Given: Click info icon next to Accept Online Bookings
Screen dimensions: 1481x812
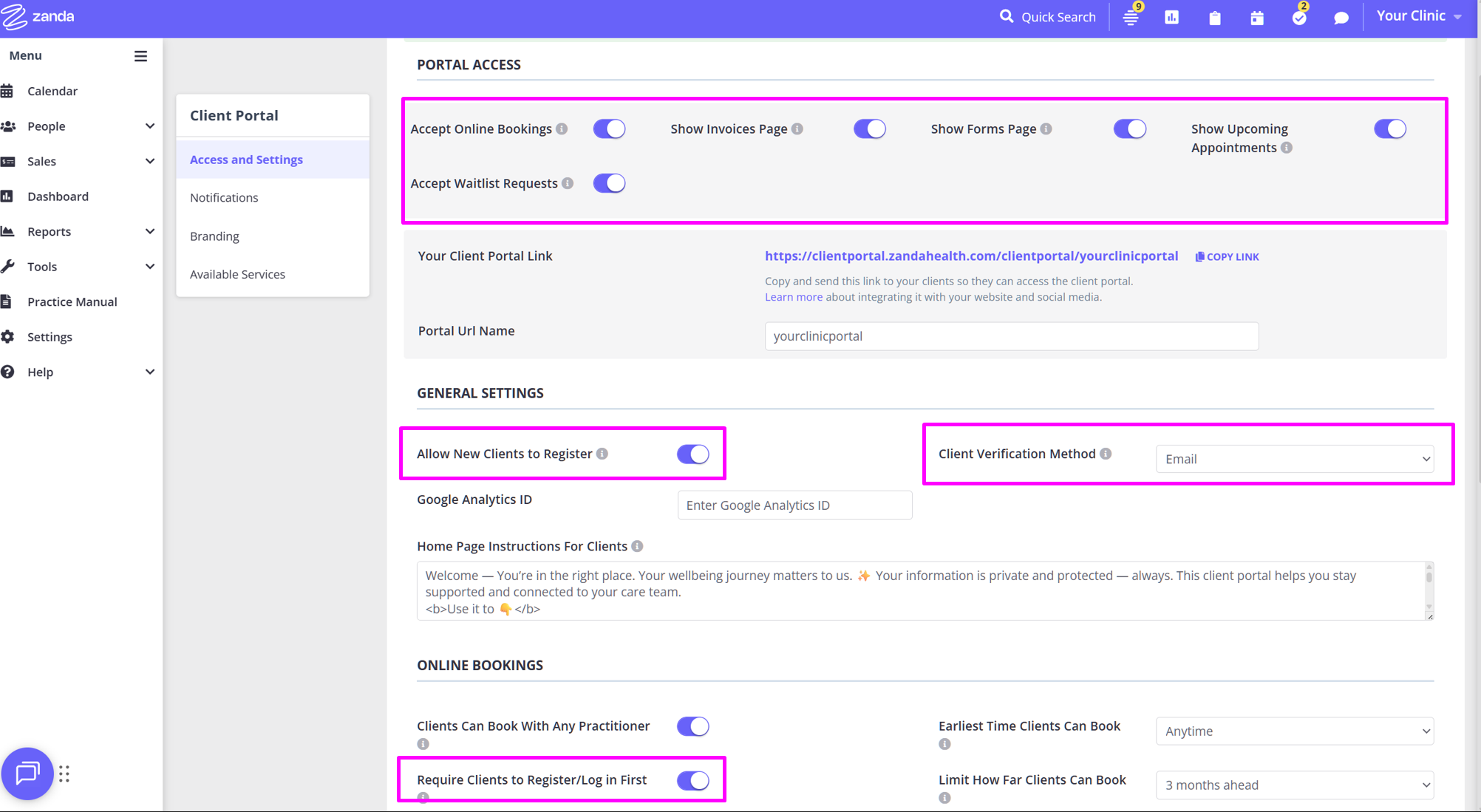Looking at the screenshot, I should tap(562, 129).
